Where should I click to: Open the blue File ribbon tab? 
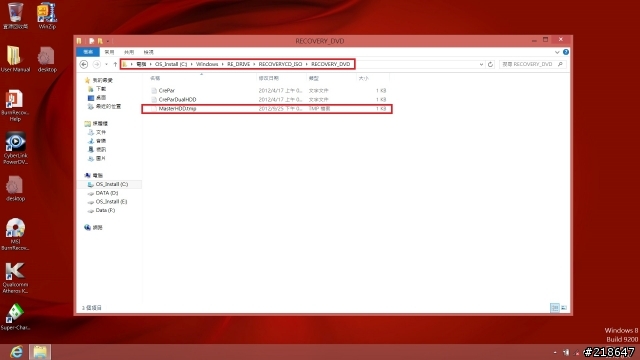88,52
